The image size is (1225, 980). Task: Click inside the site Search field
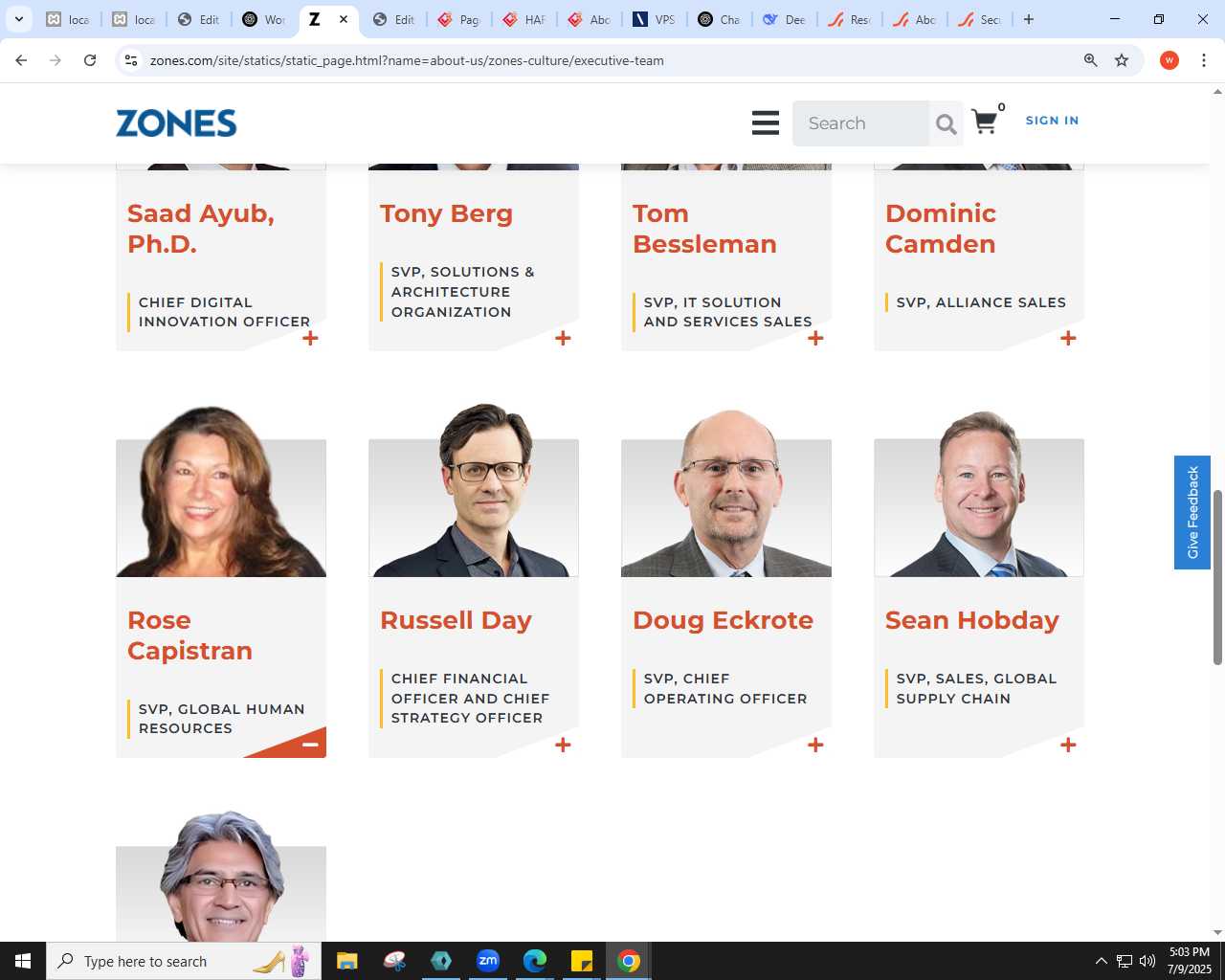[x=860, y=123]
